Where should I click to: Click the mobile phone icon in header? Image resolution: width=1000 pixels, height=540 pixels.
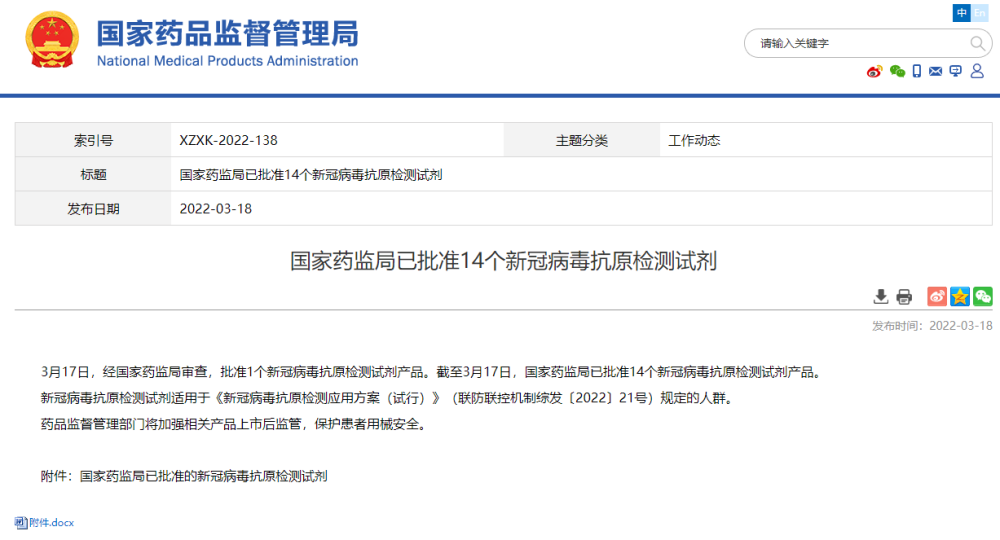coord(916,71)
